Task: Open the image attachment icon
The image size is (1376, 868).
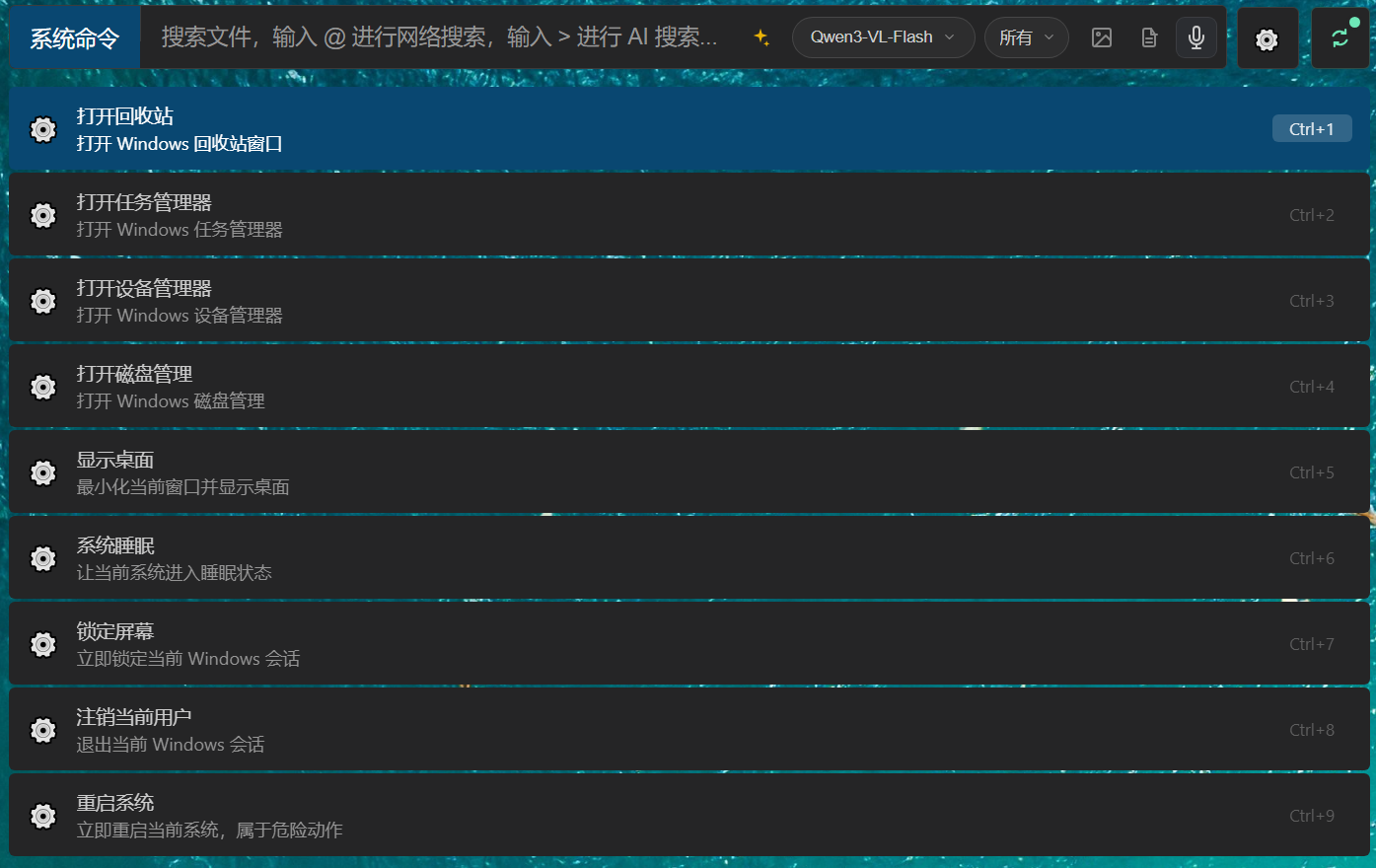Action: 1102,37
